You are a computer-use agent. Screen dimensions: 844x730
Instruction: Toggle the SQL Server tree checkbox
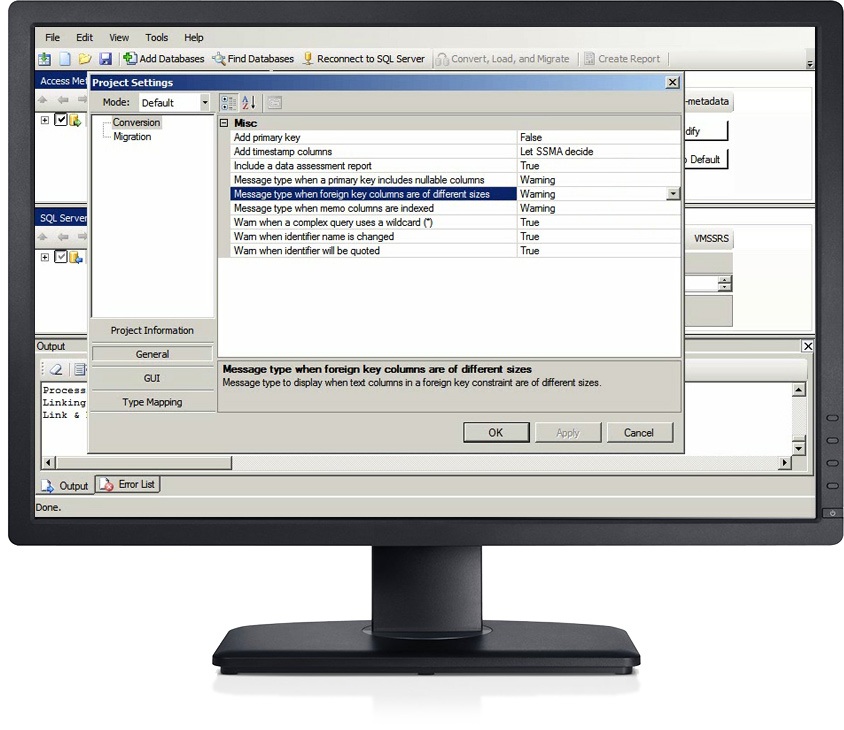(61, 257)
